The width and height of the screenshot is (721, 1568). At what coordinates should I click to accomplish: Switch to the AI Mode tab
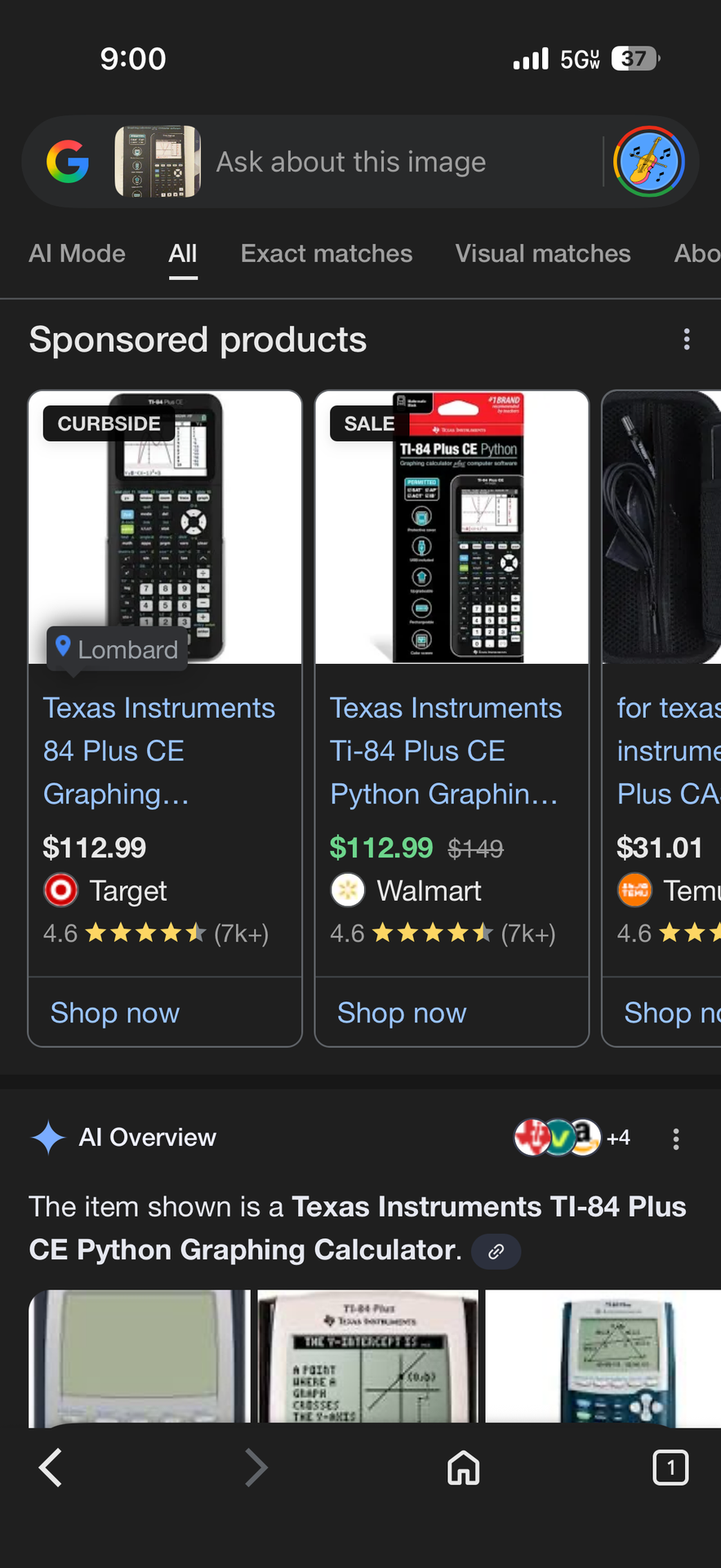tap(77, 254)
